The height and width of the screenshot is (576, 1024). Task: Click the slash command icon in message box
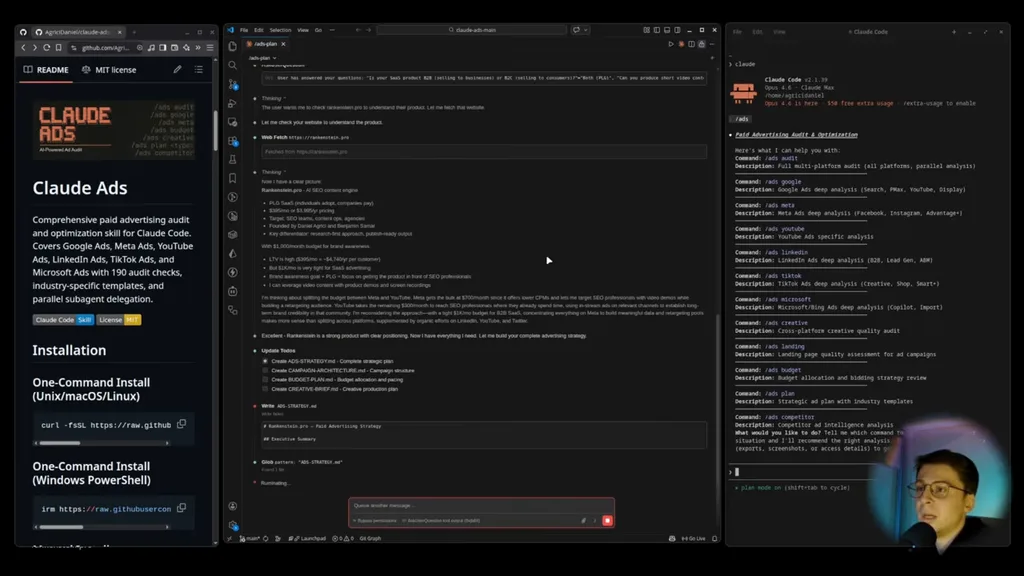(595, 520)
